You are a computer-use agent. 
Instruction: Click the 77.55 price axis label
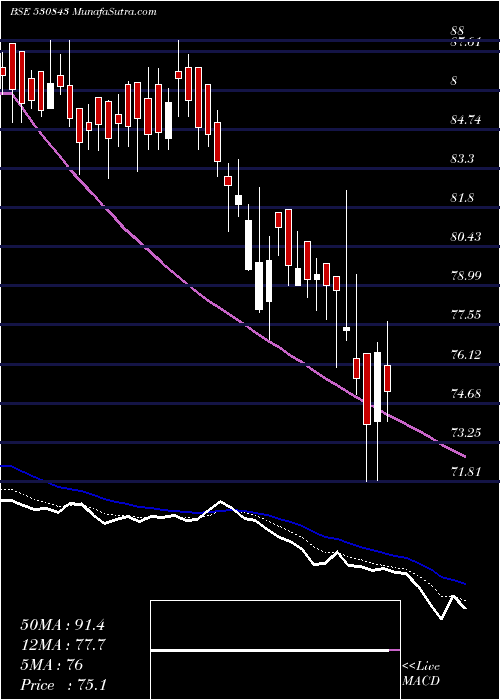pos(466,315)
